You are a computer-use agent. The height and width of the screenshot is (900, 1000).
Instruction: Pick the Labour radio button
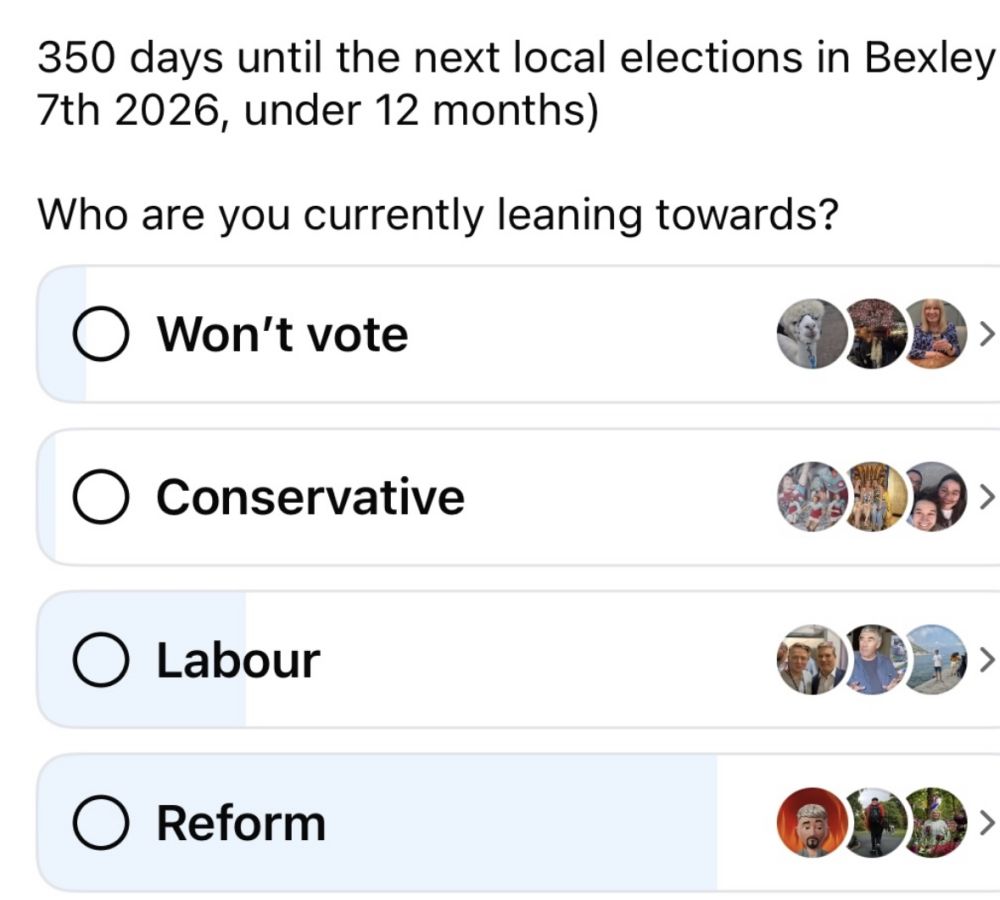pyautogui.click(x=100, y=661)
